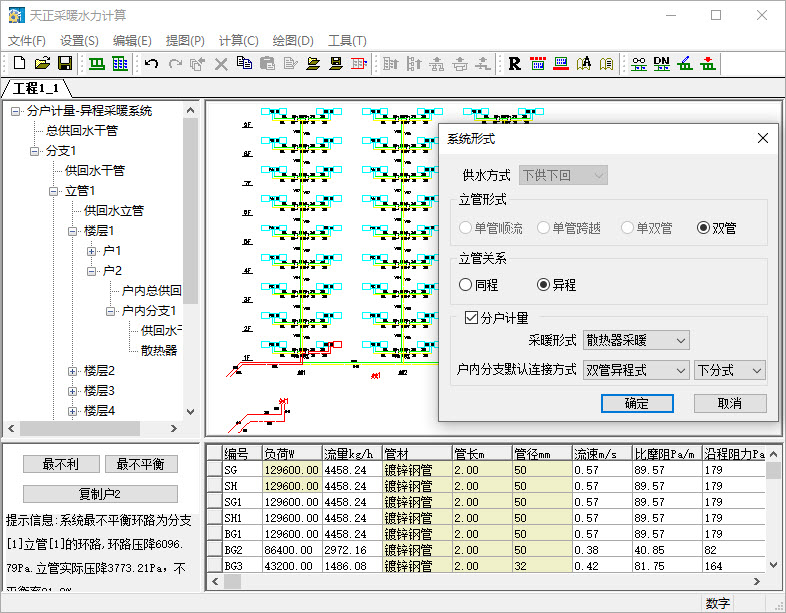The height and width of the screenshot is (613, 786).
Task: Collapse the 分户计量-异程采暖系统 root node
Action: (x=16, y=111)
